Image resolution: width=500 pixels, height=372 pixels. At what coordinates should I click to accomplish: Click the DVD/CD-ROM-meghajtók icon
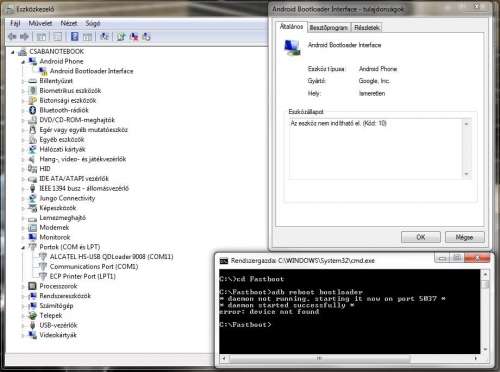(x=33, y=120)
